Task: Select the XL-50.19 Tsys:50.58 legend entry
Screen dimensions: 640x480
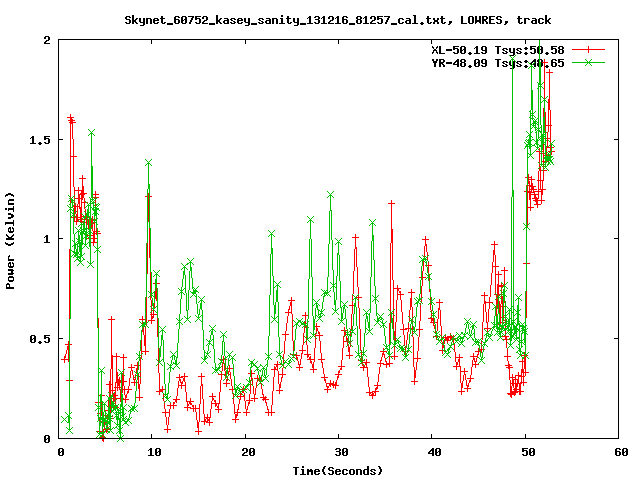Action: pos(498,50)
